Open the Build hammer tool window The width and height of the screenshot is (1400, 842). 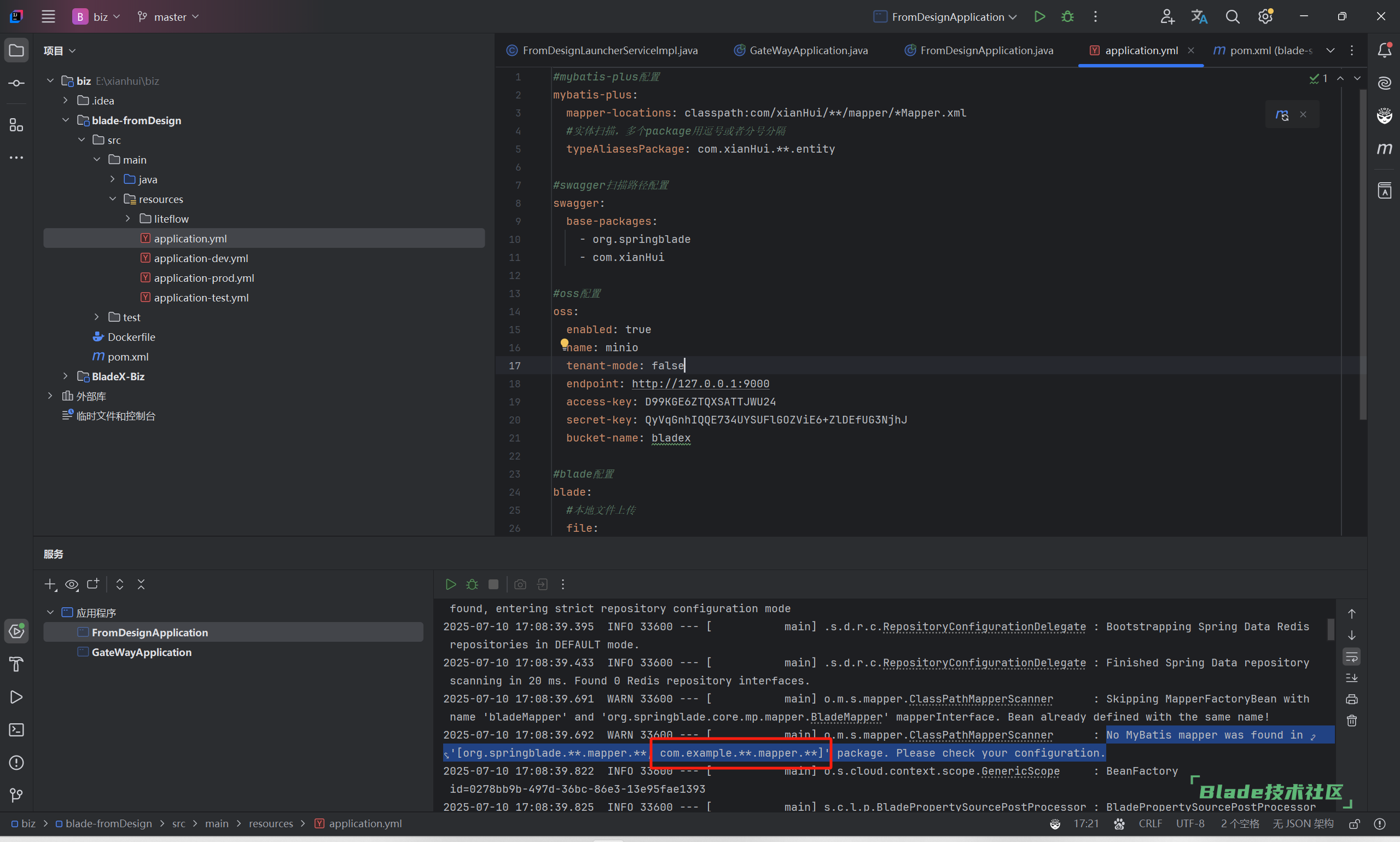16,664
